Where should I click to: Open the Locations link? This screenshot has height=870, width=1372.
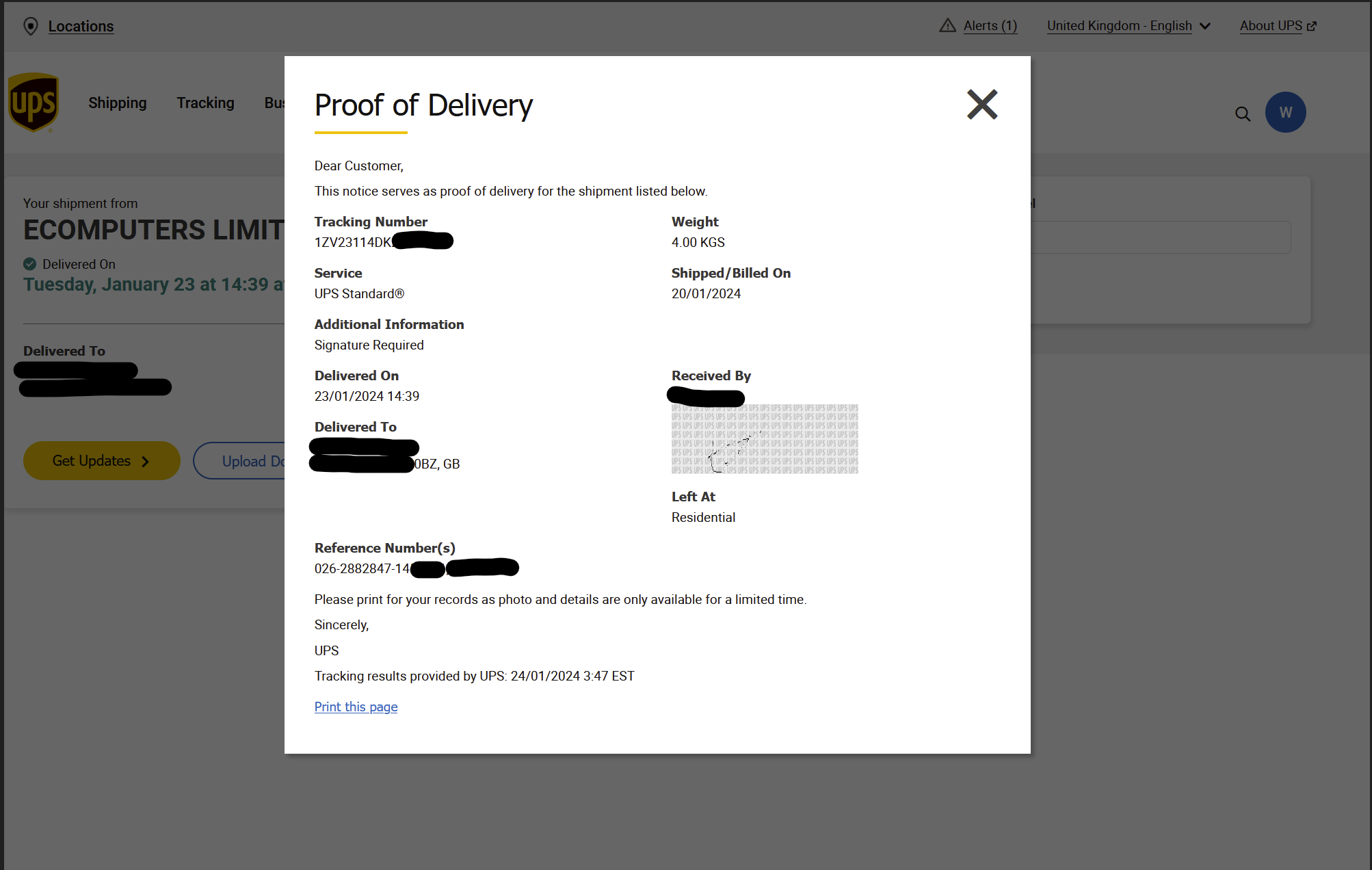point(81,26)
